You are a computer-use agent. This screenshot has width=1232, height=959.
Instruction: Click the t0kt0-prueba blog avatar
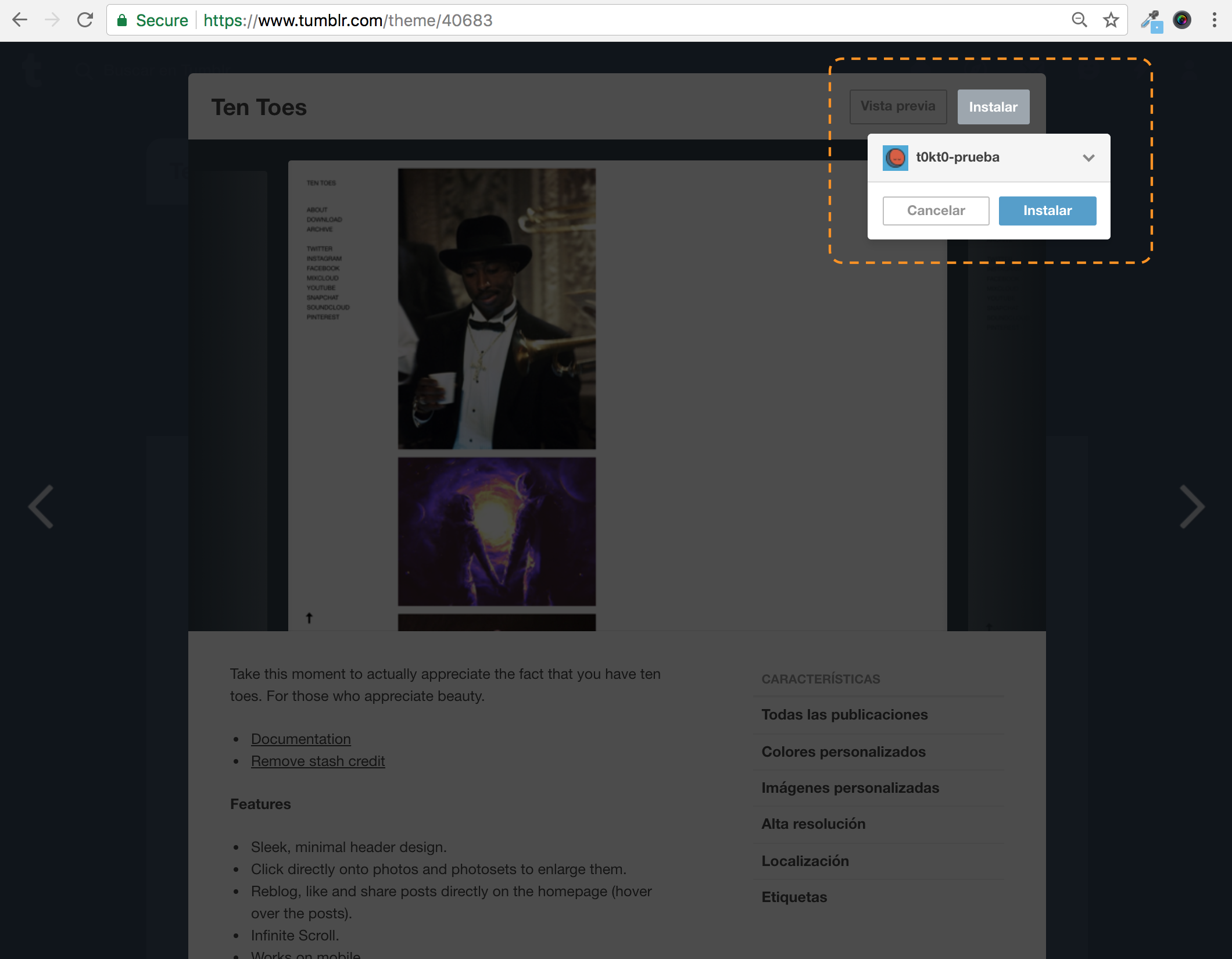[x=895, y=158]
